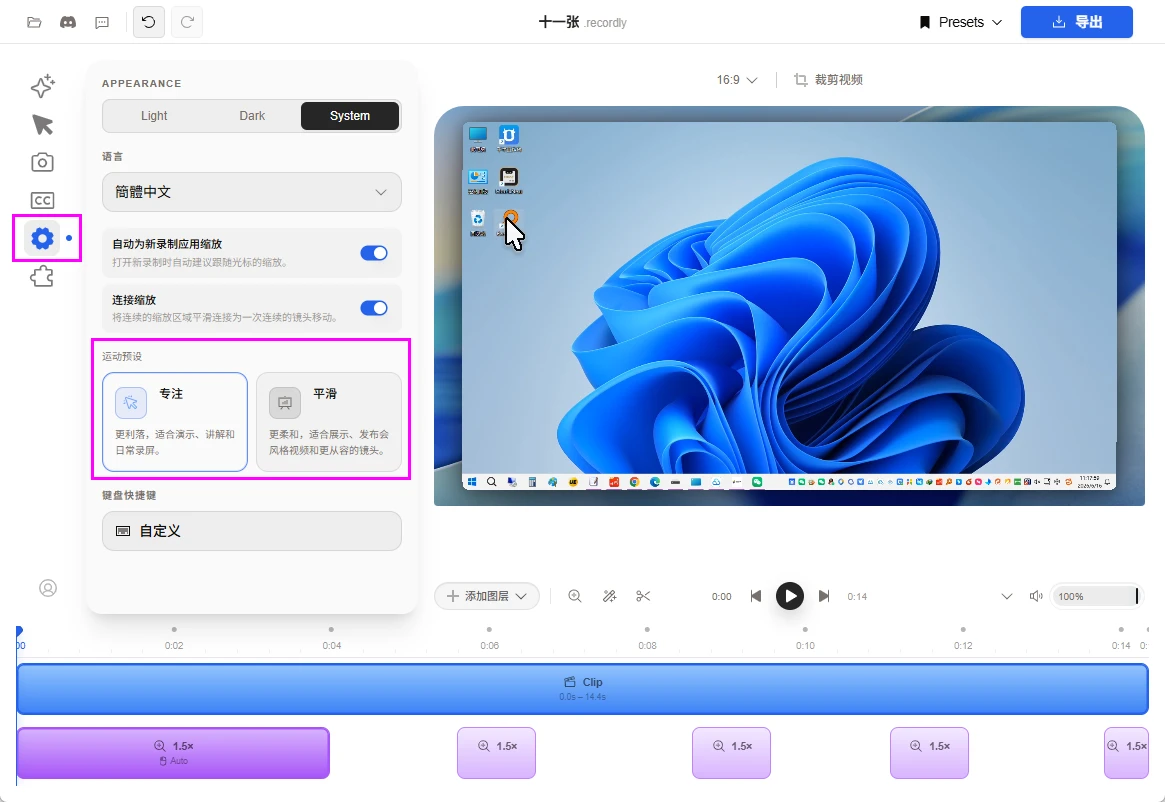Open the CC captions sidebar panel
The image size is (1165, 802).
tap(42, 200)
